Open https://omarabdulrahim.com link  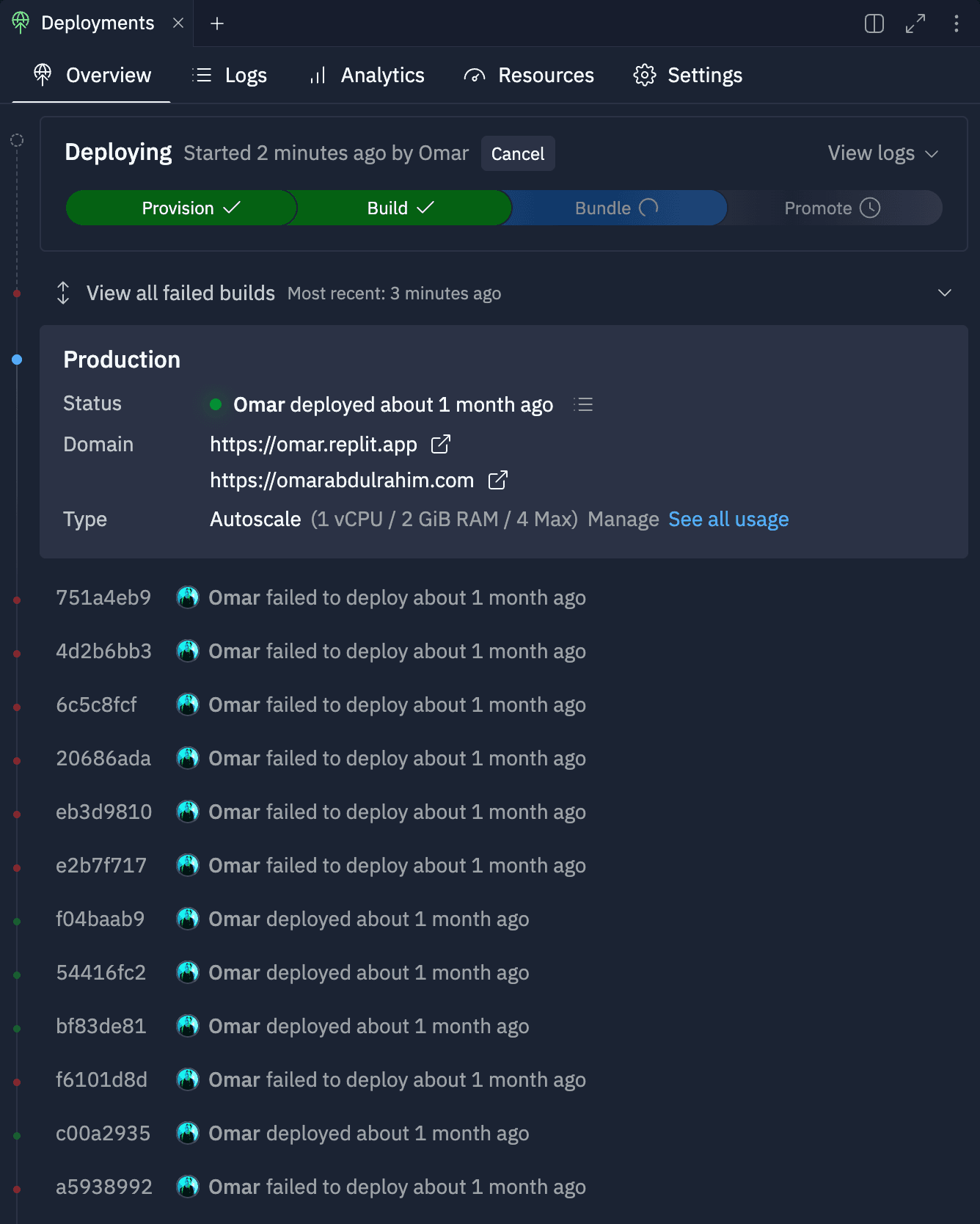click(x=342, y=480)
